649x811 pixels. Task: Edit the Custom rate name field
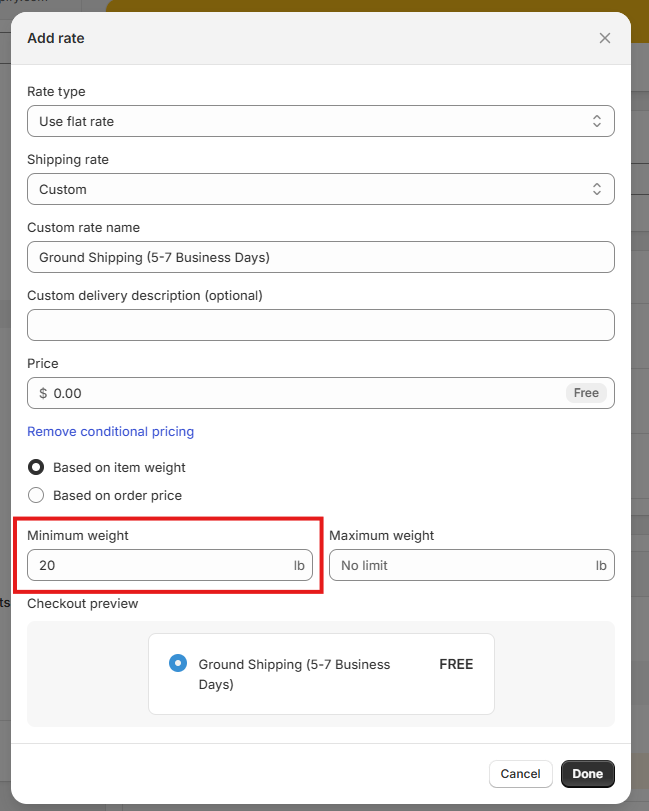[x=320, y=257]
